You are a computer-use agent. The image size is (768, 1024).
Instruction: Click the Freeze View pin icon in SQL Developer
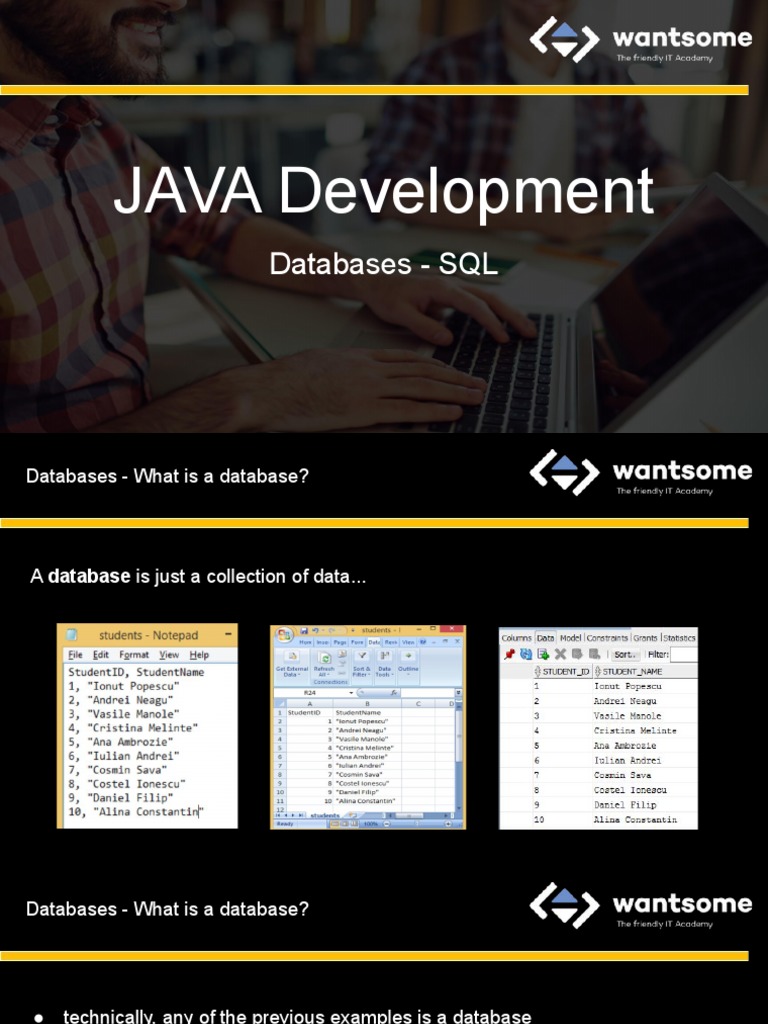509,654
